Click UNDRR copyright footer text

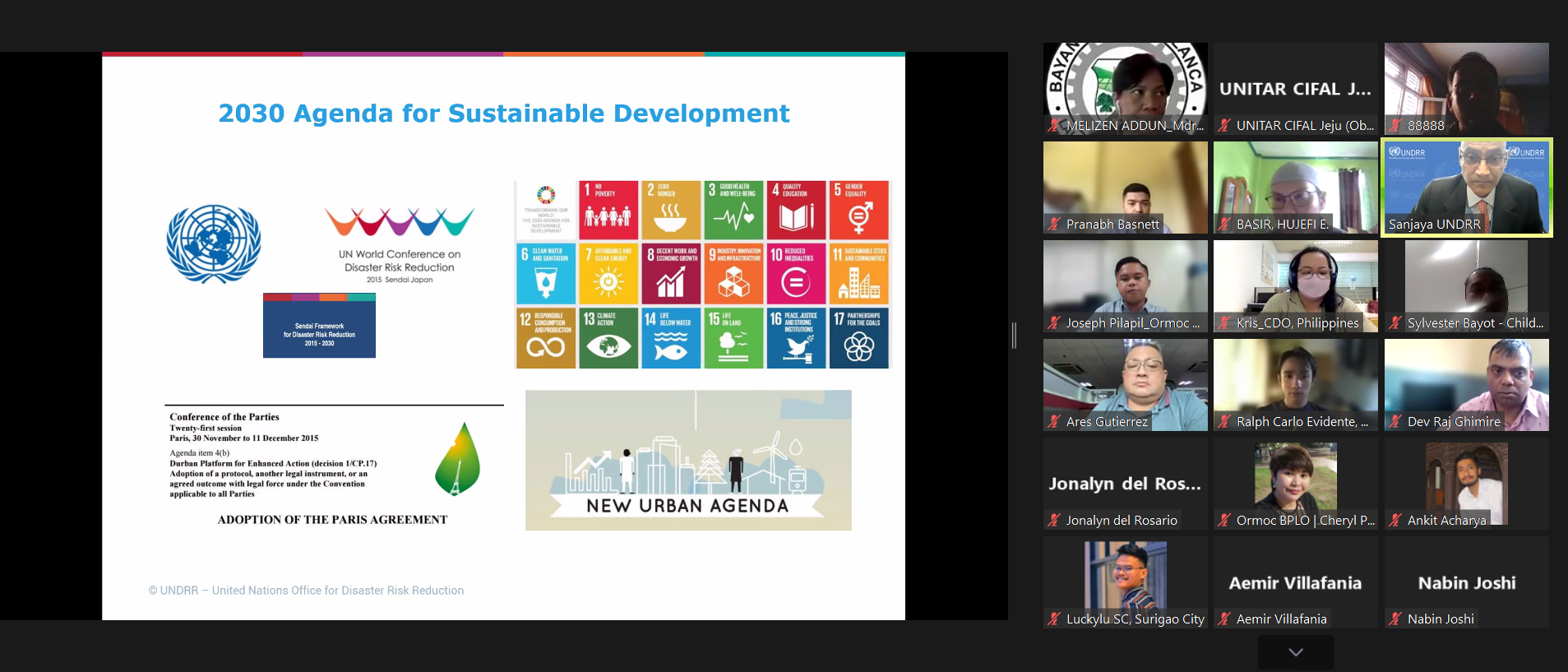[306, 591]
